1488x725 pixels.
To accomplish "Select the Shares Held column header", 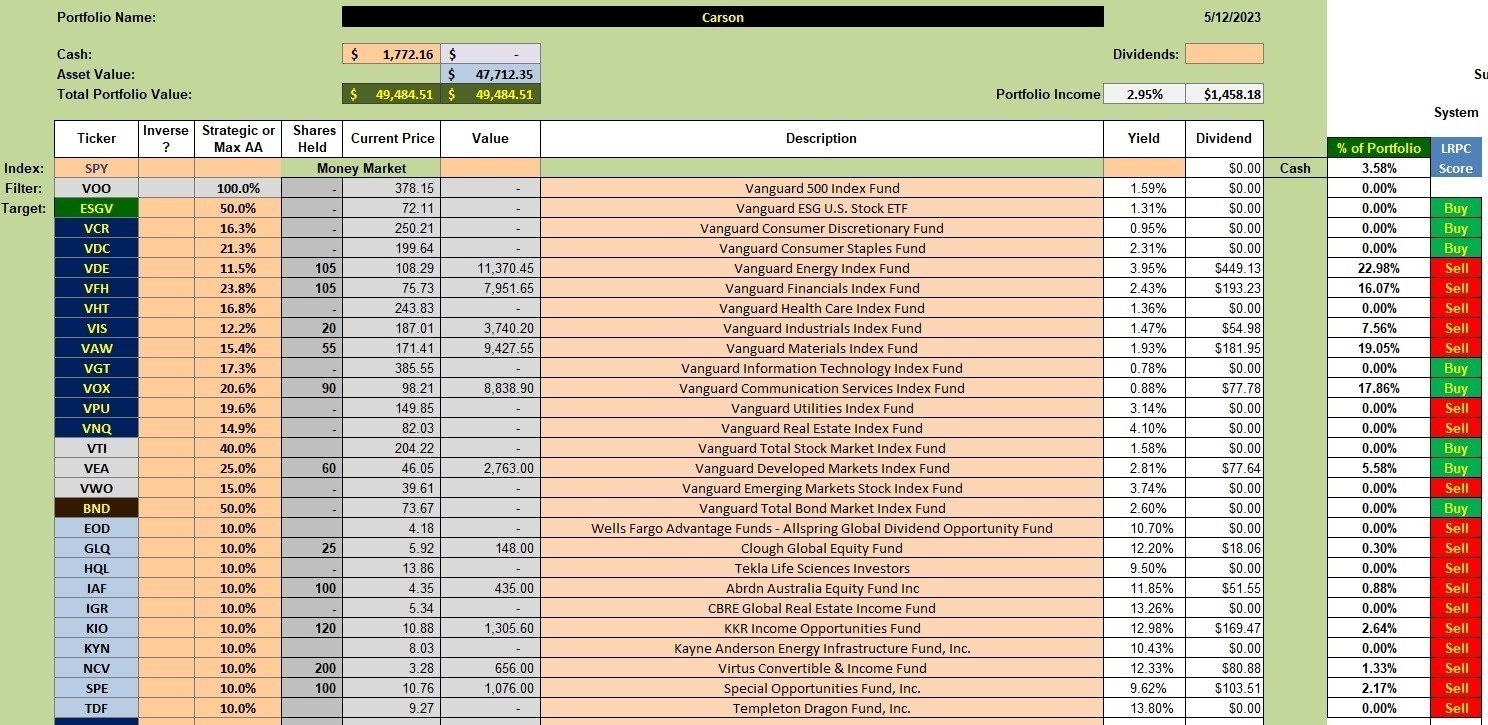I will pos(312,139).
